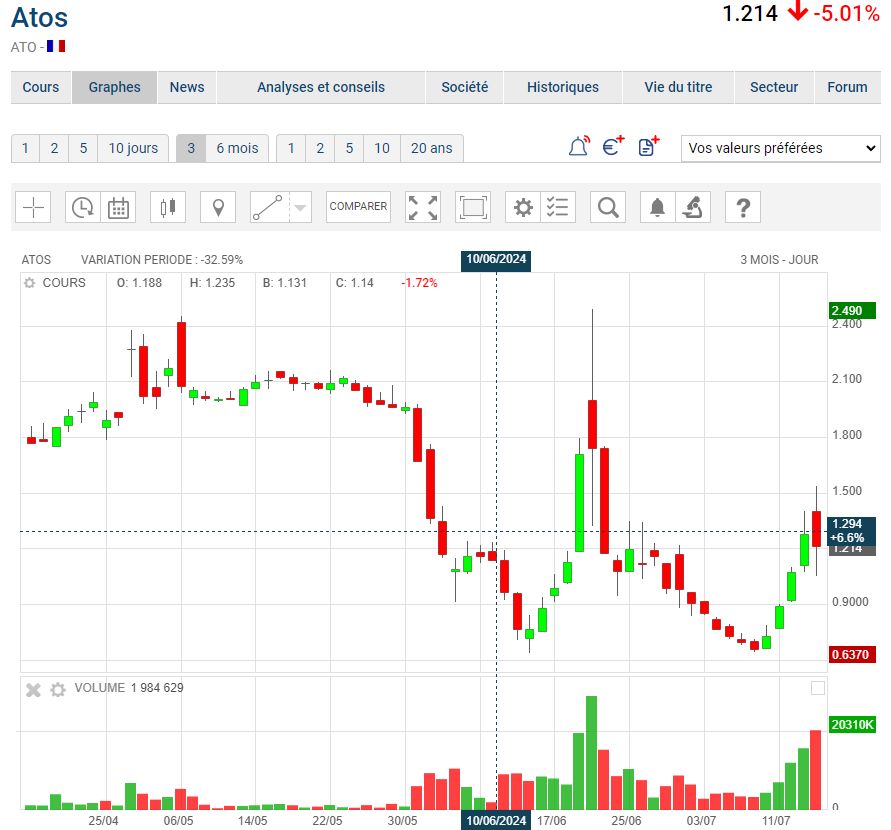Open the indicators checklist icon
Viewport: 891px width, 830px height.
pos(558,207)
